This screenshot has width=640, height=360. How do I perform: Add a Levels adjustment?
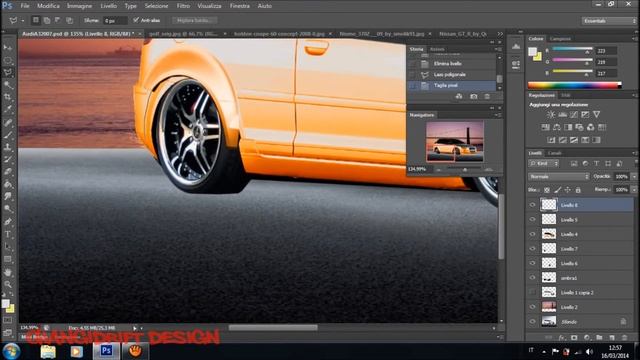tap(562, 115)
